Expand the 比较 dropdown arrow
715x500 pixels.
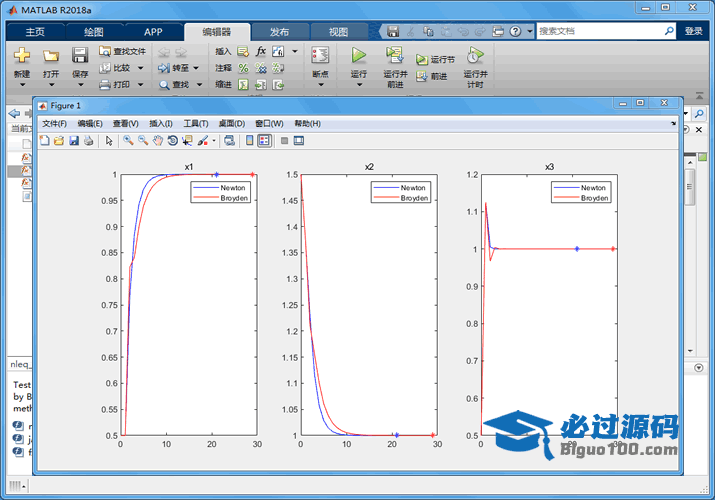tap(140, 68)
